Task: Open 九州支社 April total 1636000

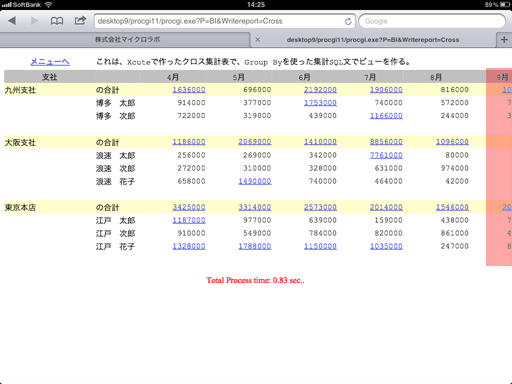Action: click(189, 90)
